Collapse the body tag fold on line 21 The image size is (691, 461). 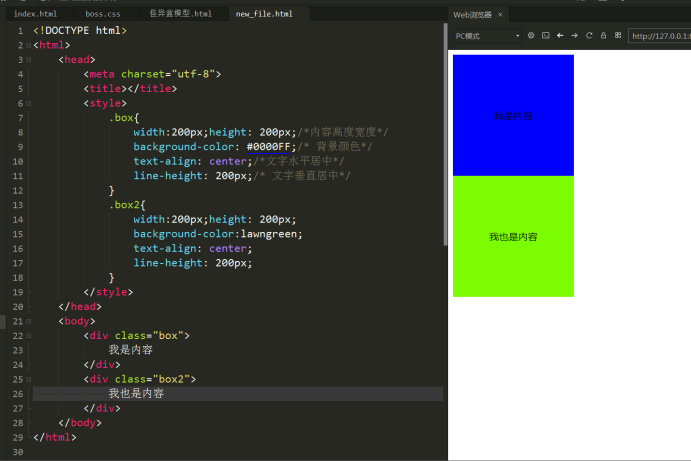coord(29,322)
